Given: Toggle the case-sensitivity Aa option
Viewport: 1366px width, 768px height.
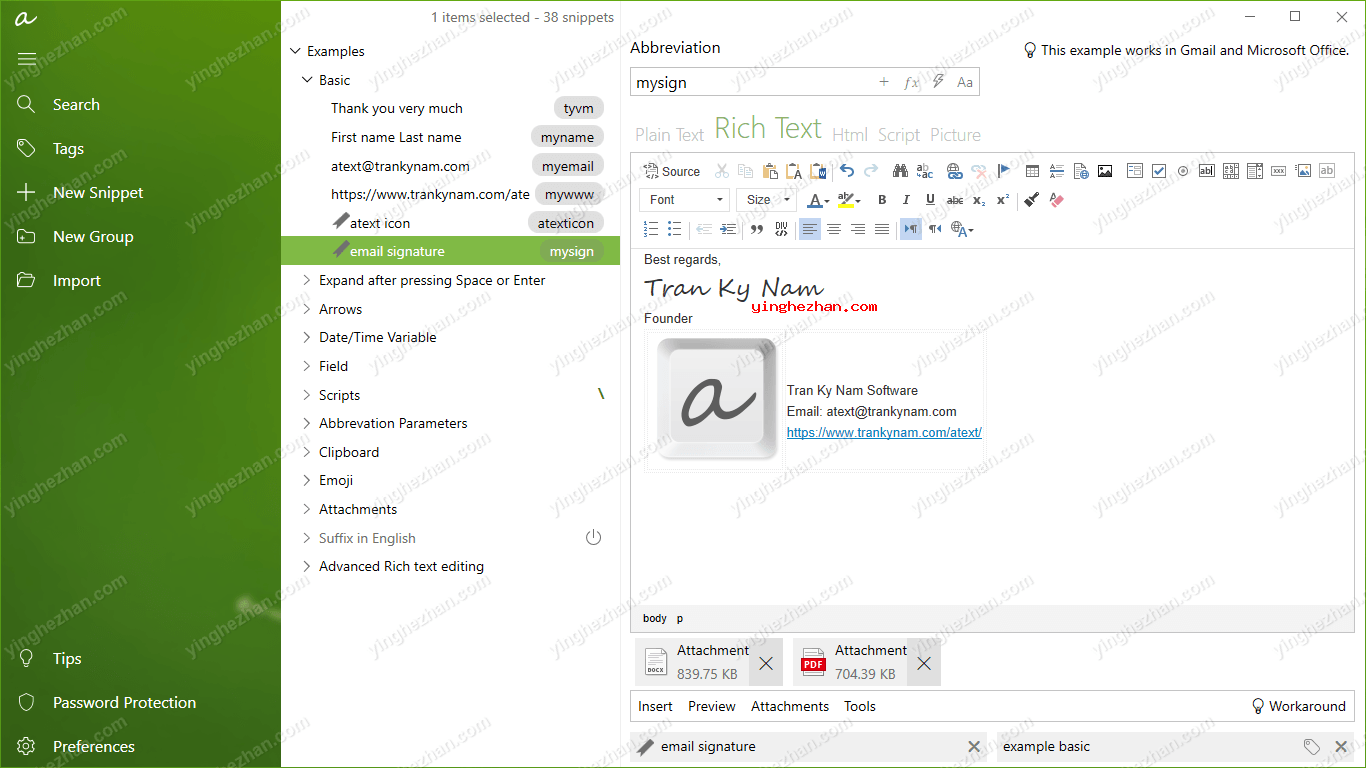Looking at the screenshot, I should coord(965,82).
